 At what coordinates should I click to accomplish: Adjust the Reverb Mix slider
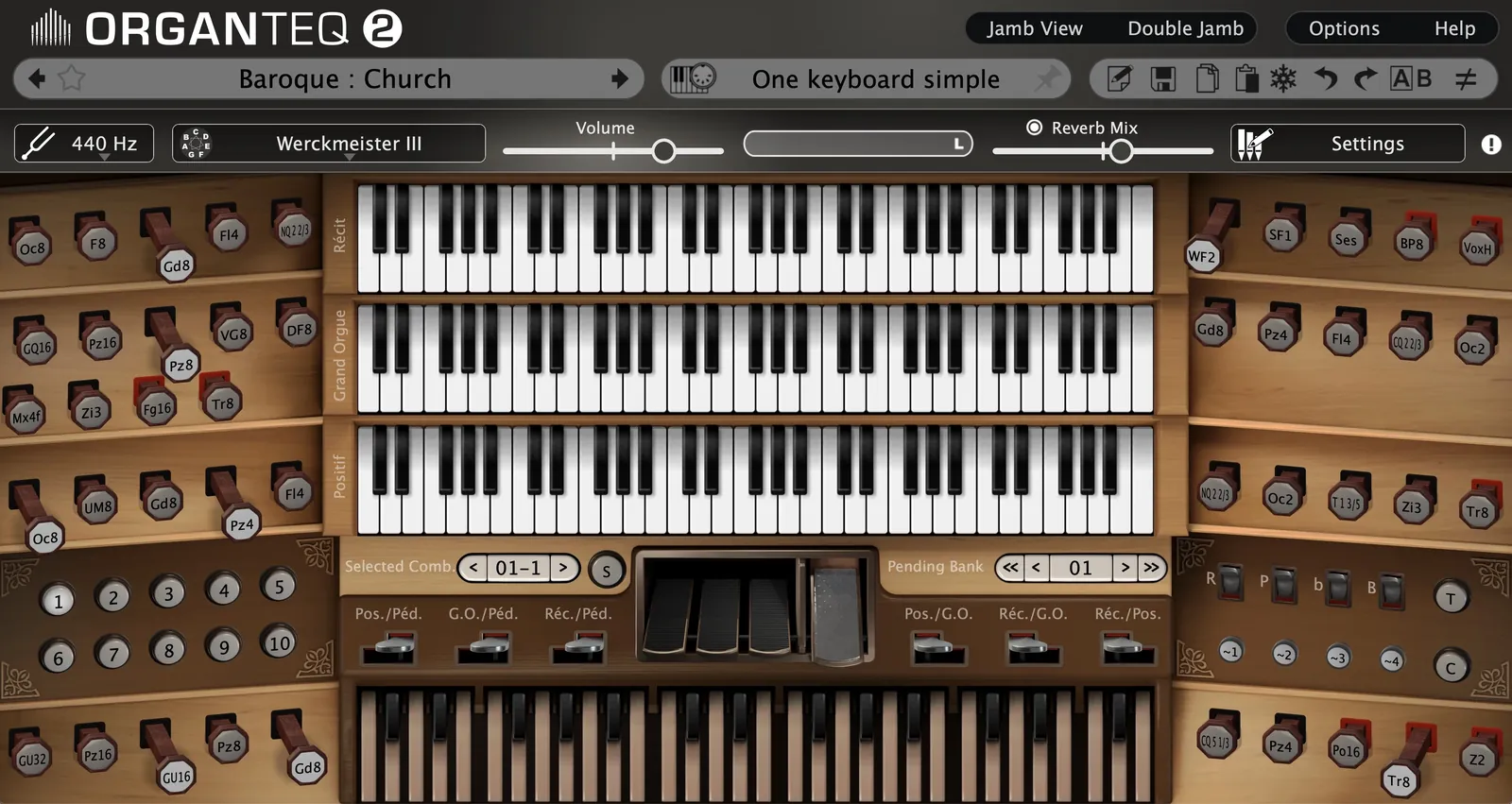pos(1103,151)
